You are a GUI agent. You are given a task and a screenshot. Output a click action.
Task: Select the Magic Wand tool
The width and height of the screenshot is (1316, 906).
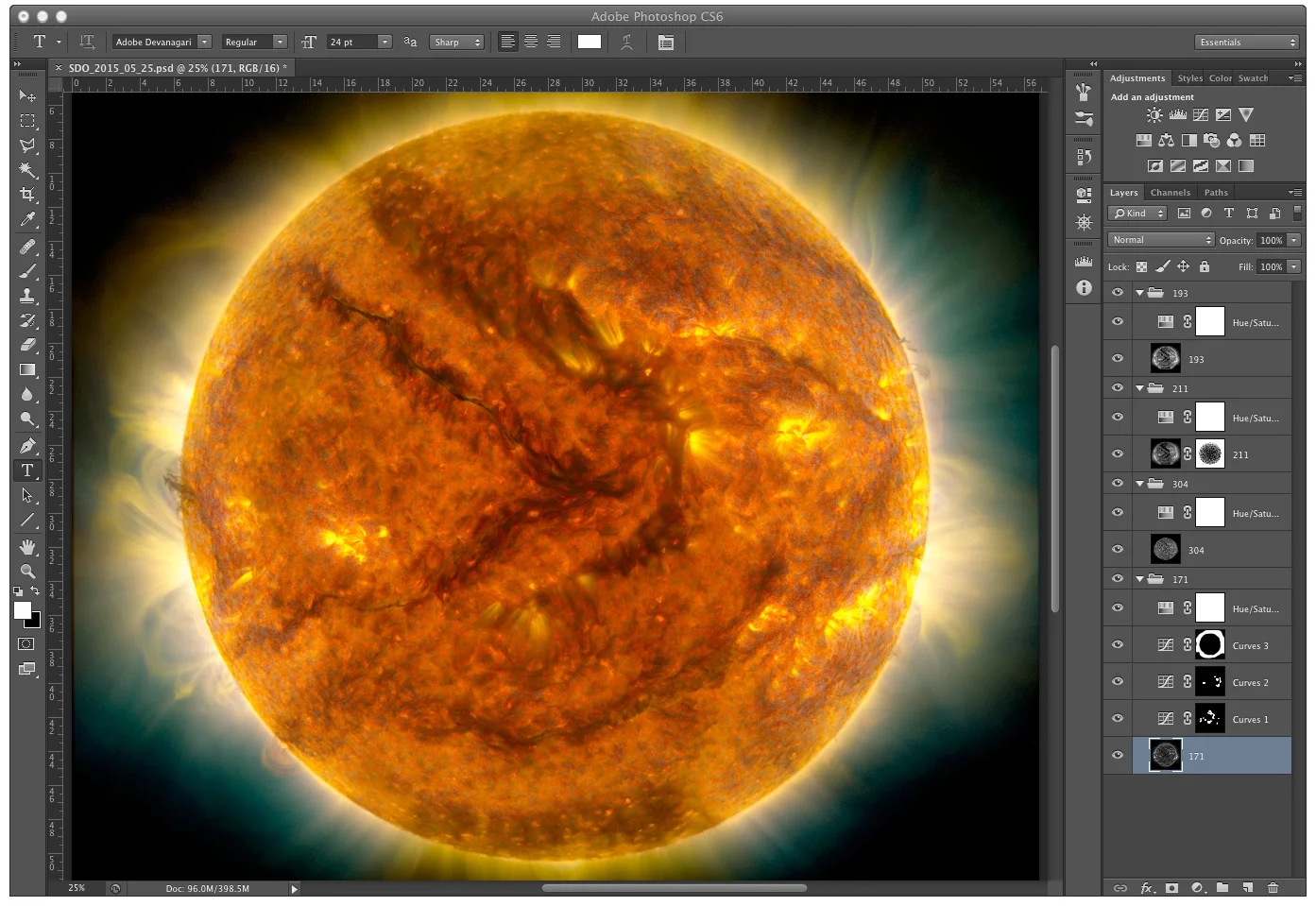pyautogui.click(x=27, y=170)
